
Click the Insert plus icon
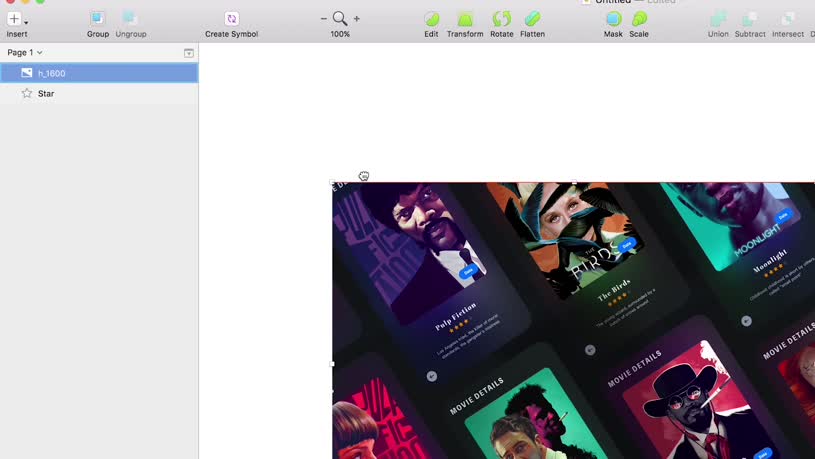point(14,19)
